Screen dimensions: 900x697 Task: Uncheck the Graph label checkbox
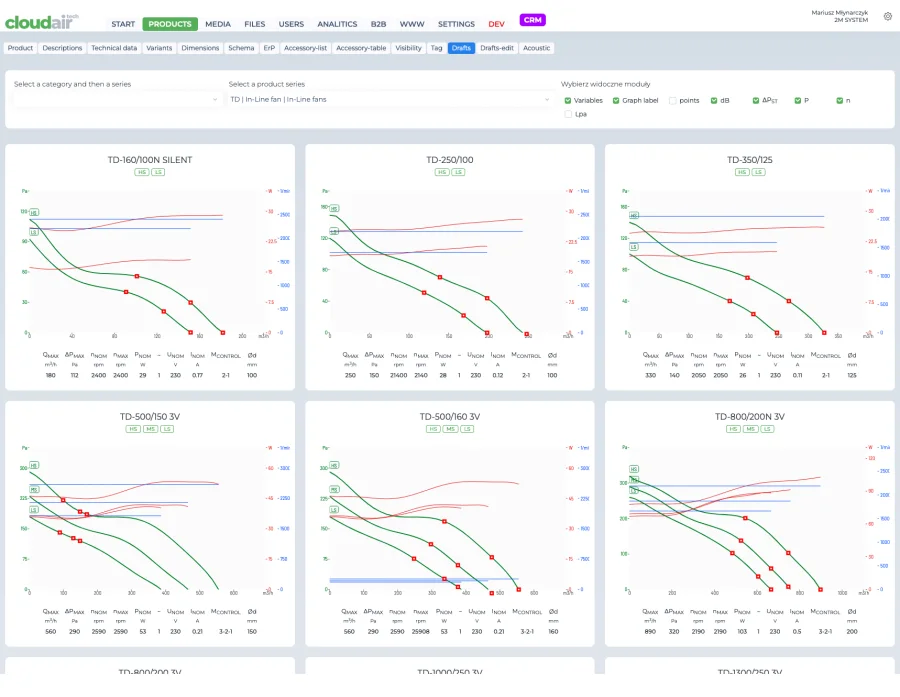(x=616, y=100)
